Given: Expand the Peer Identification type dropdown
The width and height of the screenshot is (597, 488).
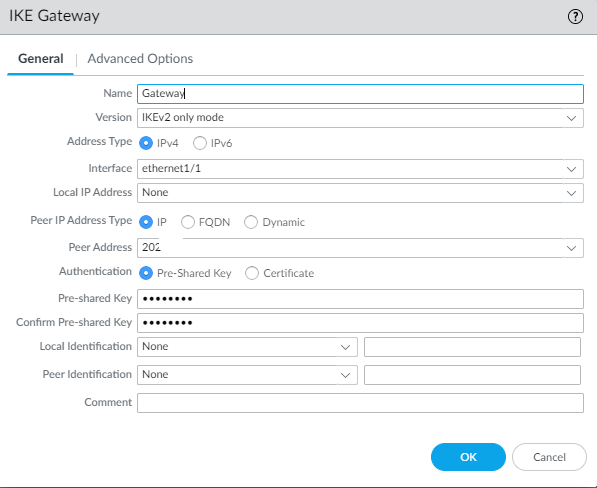Looking at the screenshot, I should 345,375.
